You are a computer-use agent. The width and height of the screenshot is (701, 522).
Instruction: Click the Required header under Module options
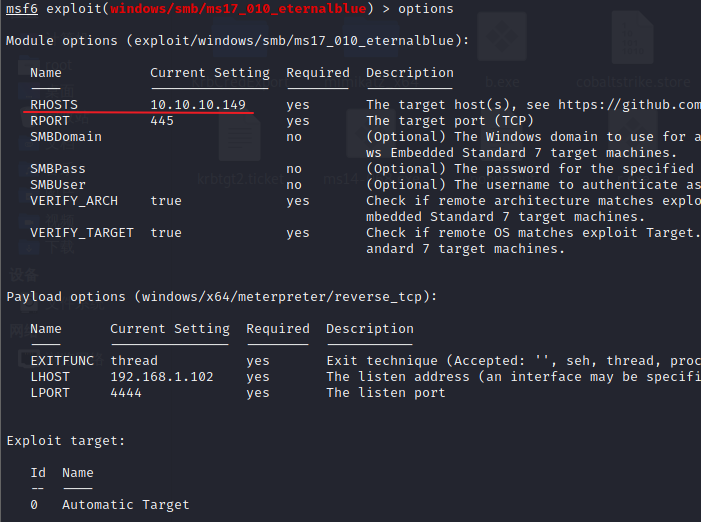318,72
